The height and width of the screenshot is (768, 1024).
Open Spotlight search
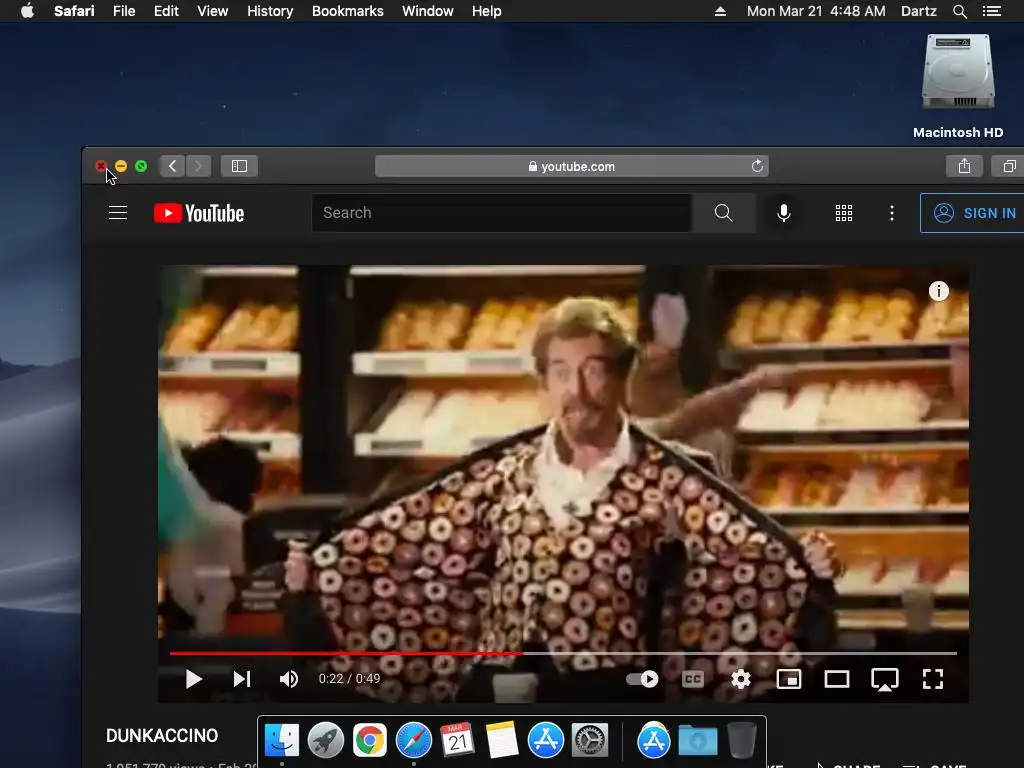tap(959, 11)
